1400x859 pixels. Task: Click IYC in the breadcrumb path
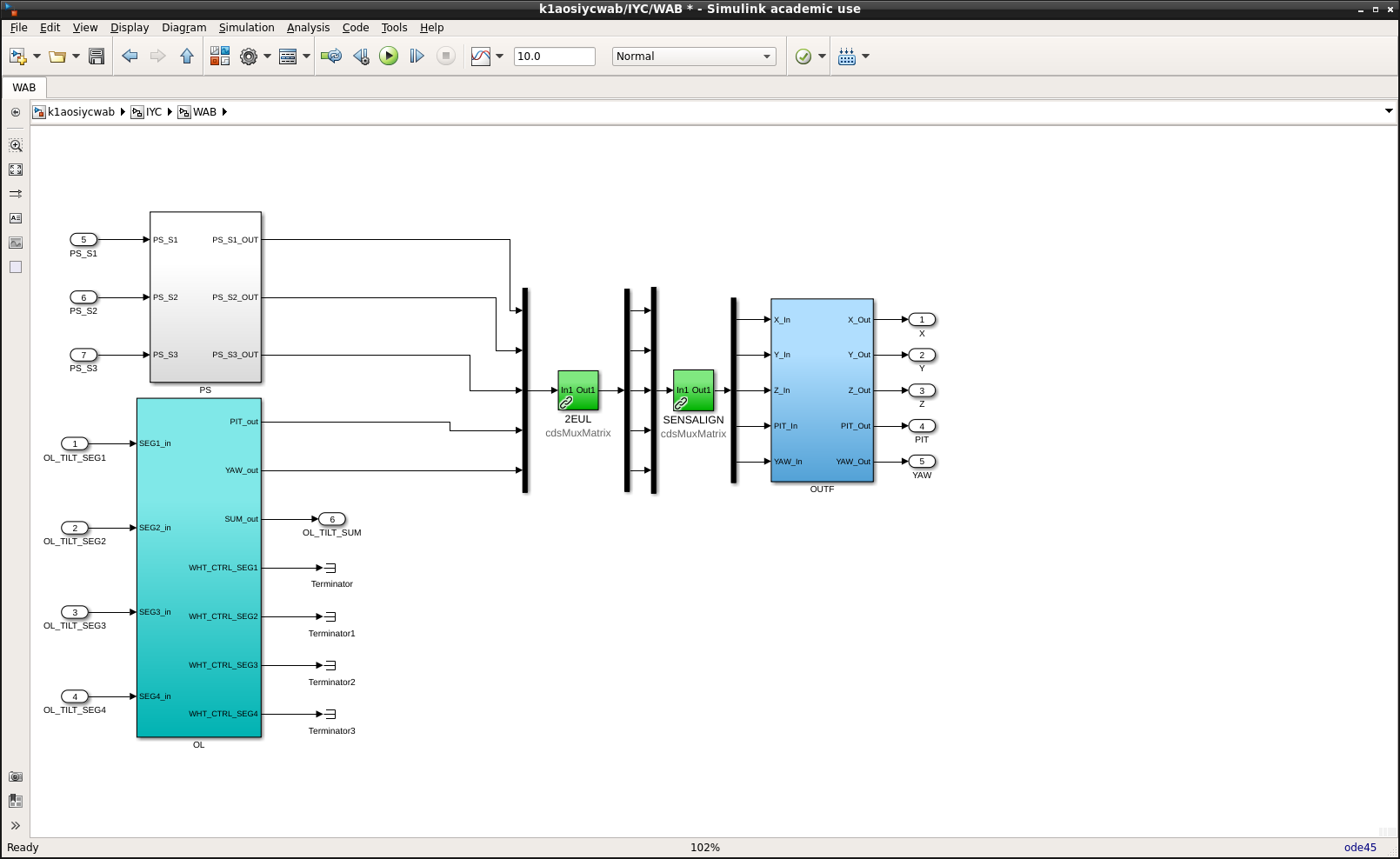154,112
